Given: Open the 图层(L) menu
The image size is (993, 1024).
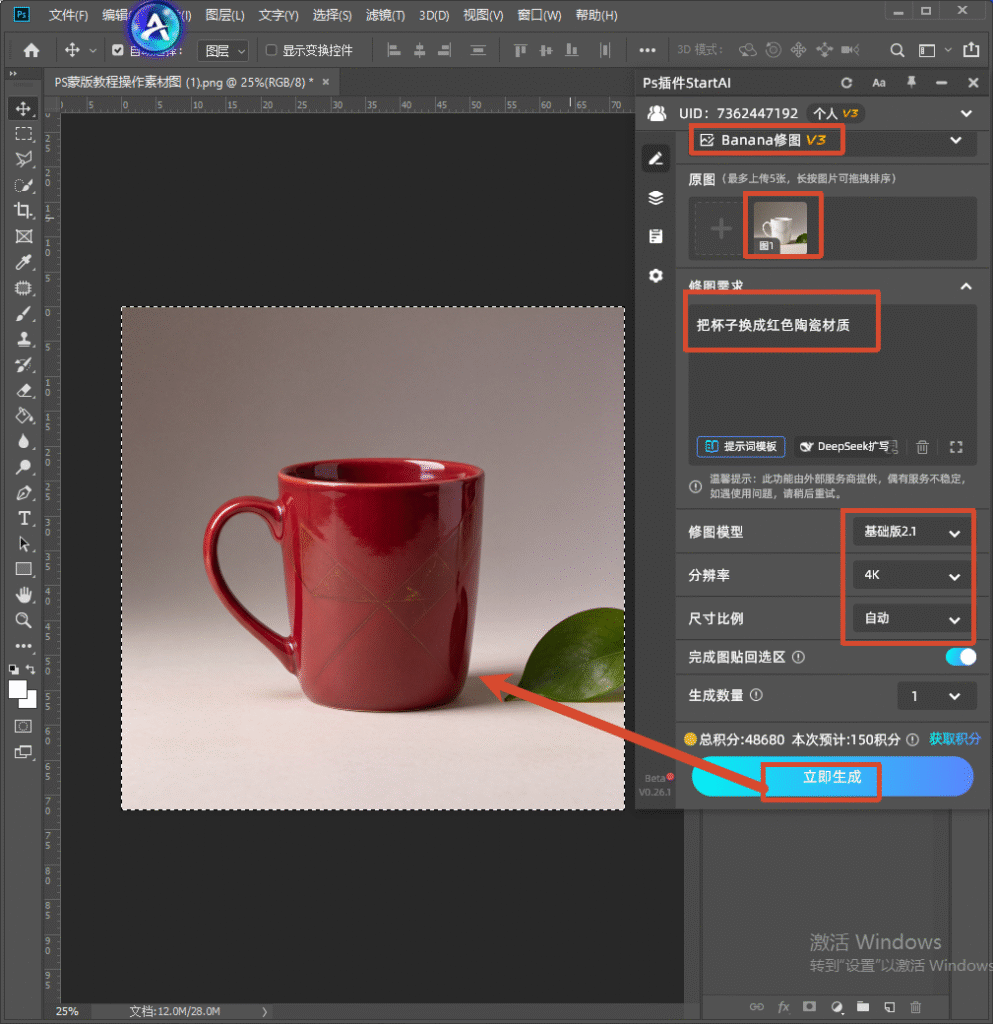Looking at the screenshot, I should pyautogui.click(x=225, y=15).
